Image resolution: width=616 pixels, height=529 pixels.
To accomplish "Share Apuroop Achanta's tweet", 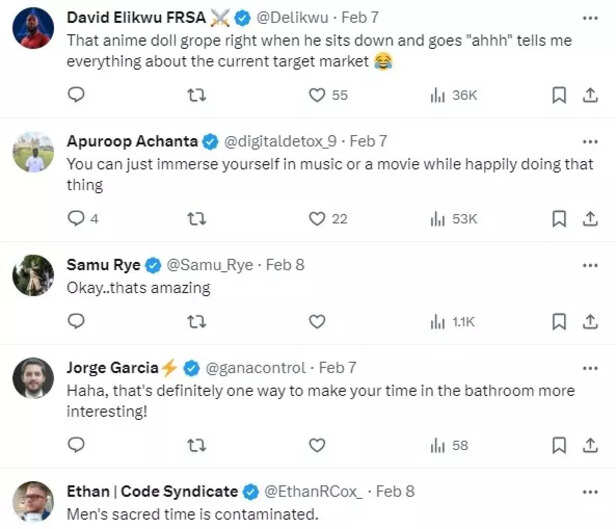I will pos(588,218).
